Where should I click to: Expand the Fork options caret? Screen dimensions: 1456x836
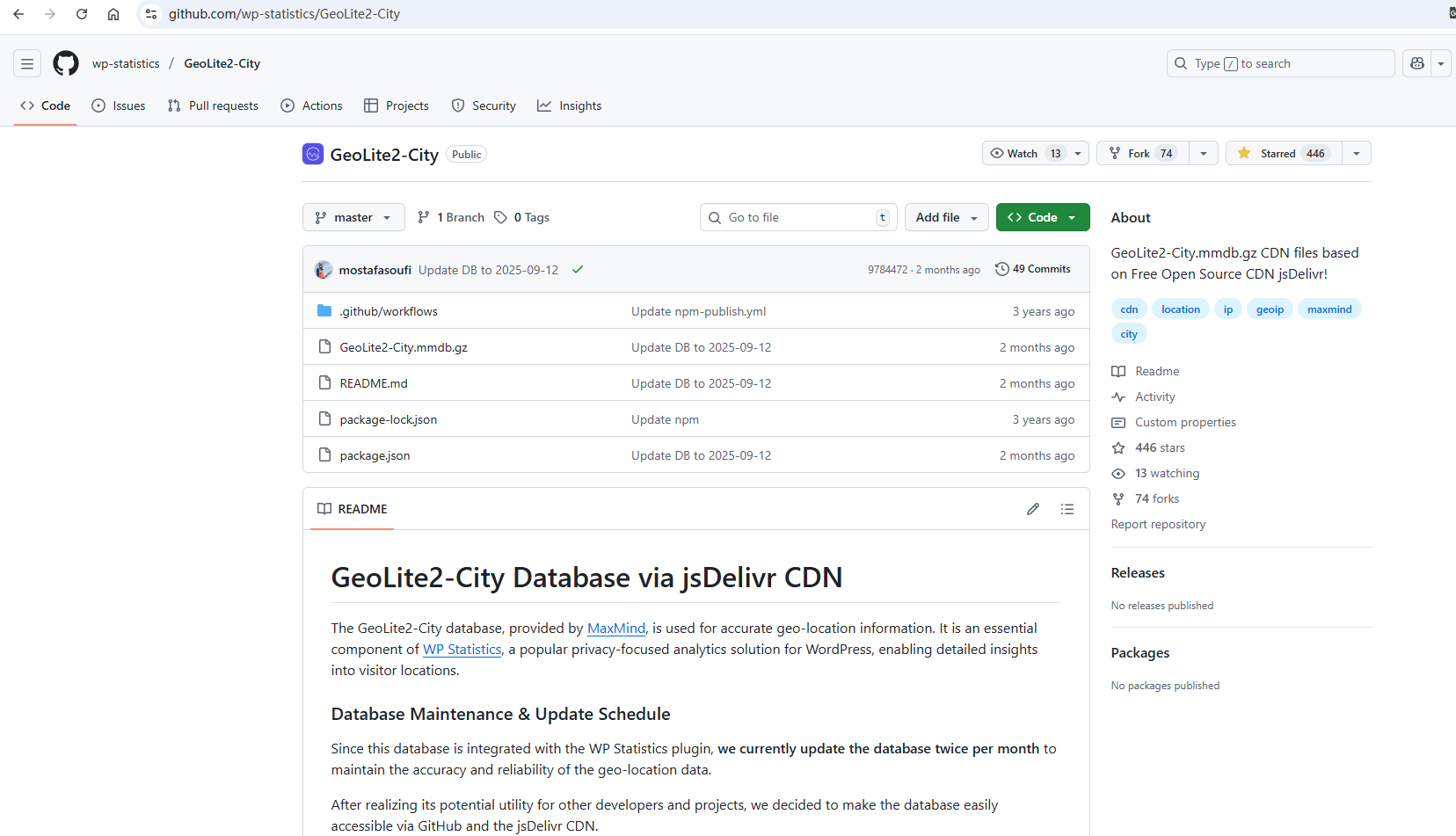coord(1204,153)
